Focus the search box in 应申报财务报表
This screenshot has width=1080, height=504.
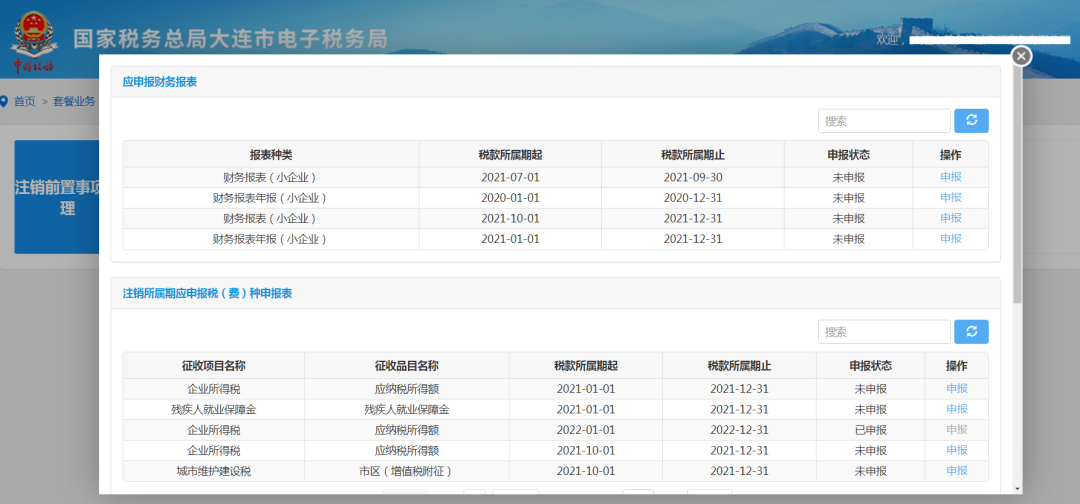coord(884,120)
